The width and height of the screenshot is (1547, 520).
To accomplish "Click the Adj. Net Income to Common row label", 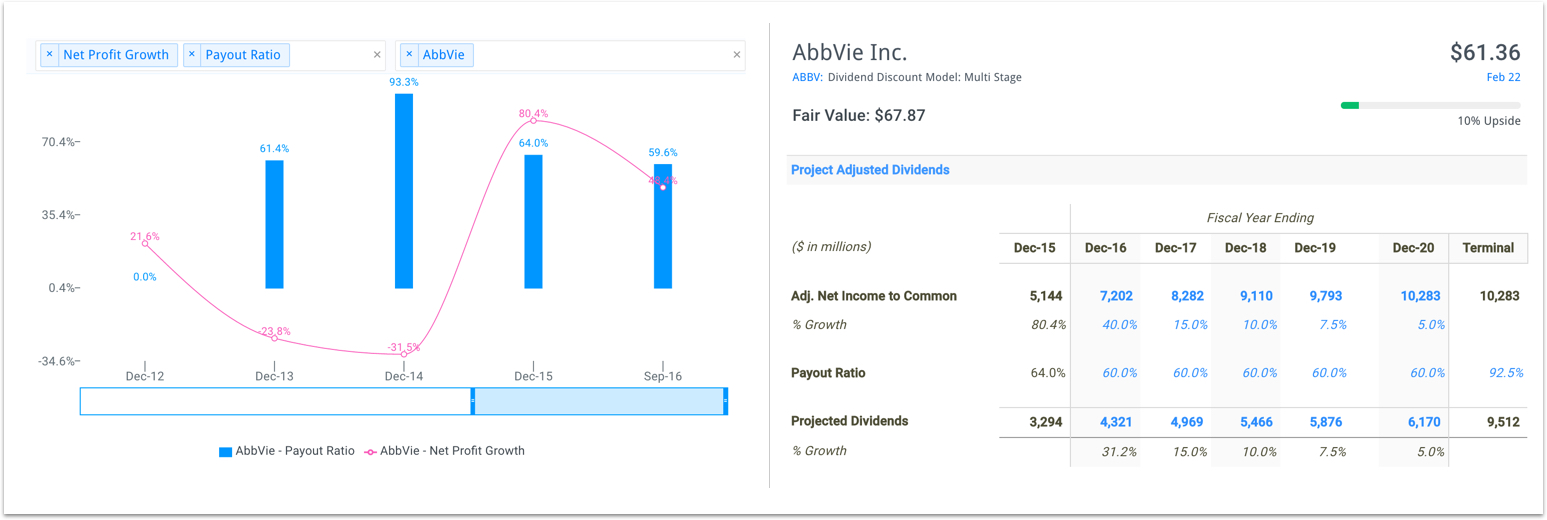I will (x=874, y=296).
